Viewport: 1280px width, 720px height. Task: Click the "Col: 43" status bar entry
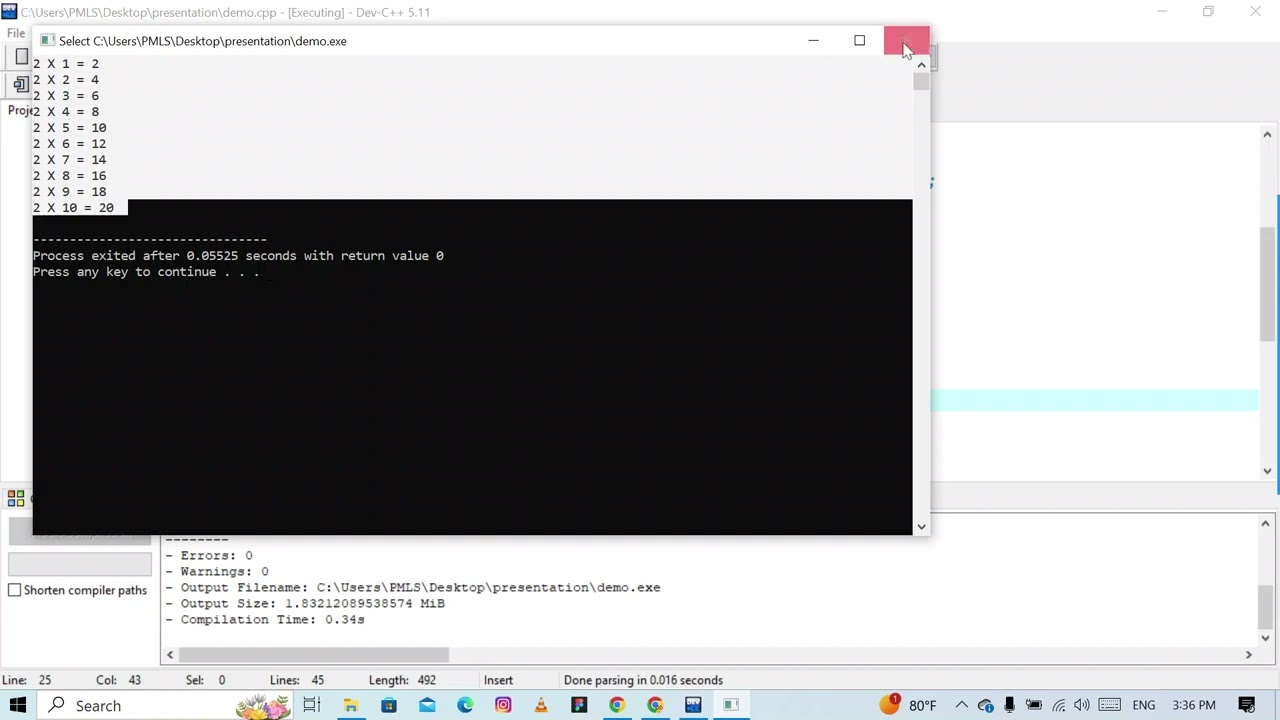pyautogui.click(x=118, y=680)
